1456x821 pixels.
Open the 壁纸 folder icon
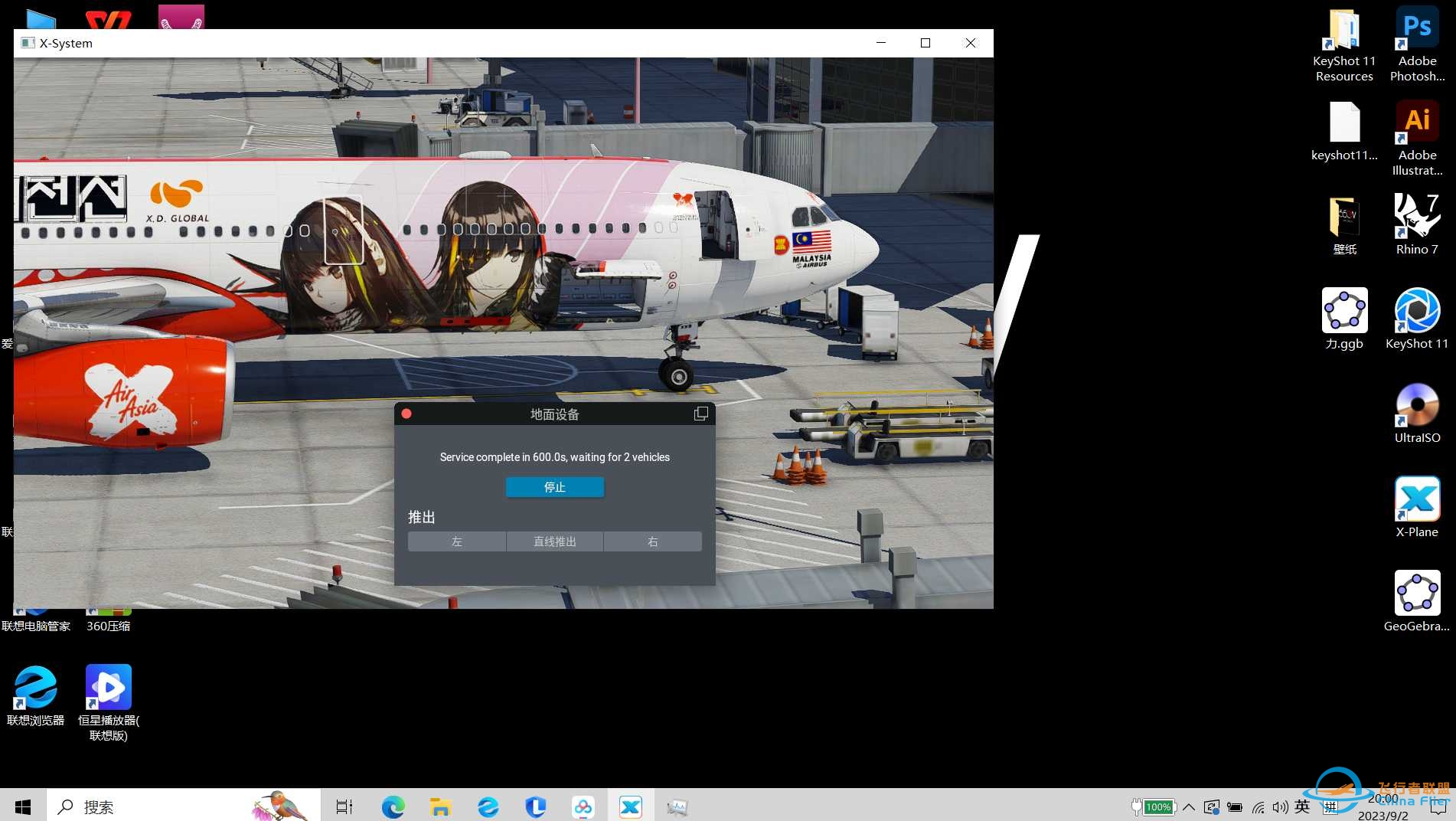pos(1344,225)
